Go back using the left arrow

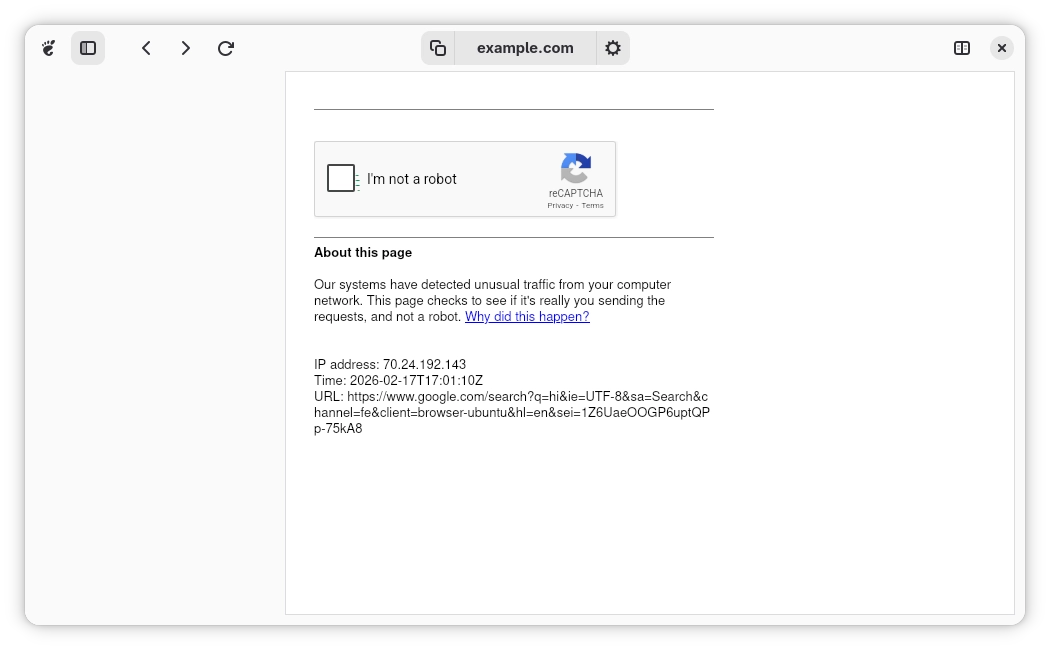point(146,48)
